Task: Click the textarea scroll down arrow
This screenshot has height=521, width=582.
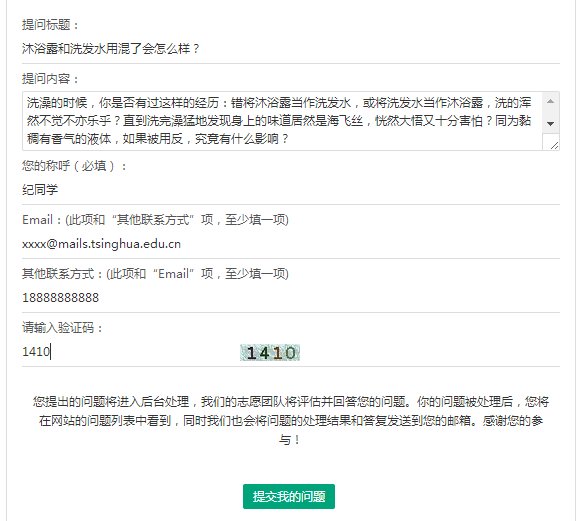Action: coord(550,124)
